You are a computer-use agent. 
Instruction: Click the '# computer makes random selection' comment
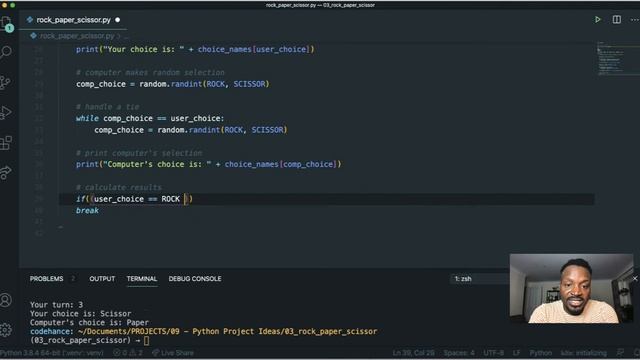(x=150, y=72)
